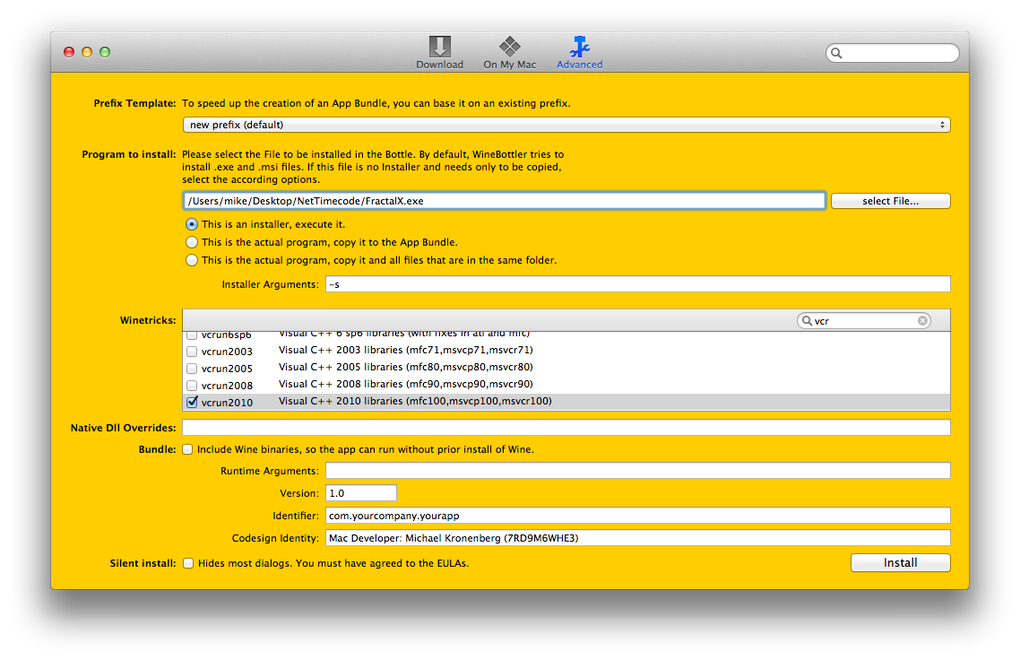Image resolution: width=1020 pixels, height=660 pixels.
Task: Select 'Visual C++ 2005 libraries' row text
Action: 406,367
